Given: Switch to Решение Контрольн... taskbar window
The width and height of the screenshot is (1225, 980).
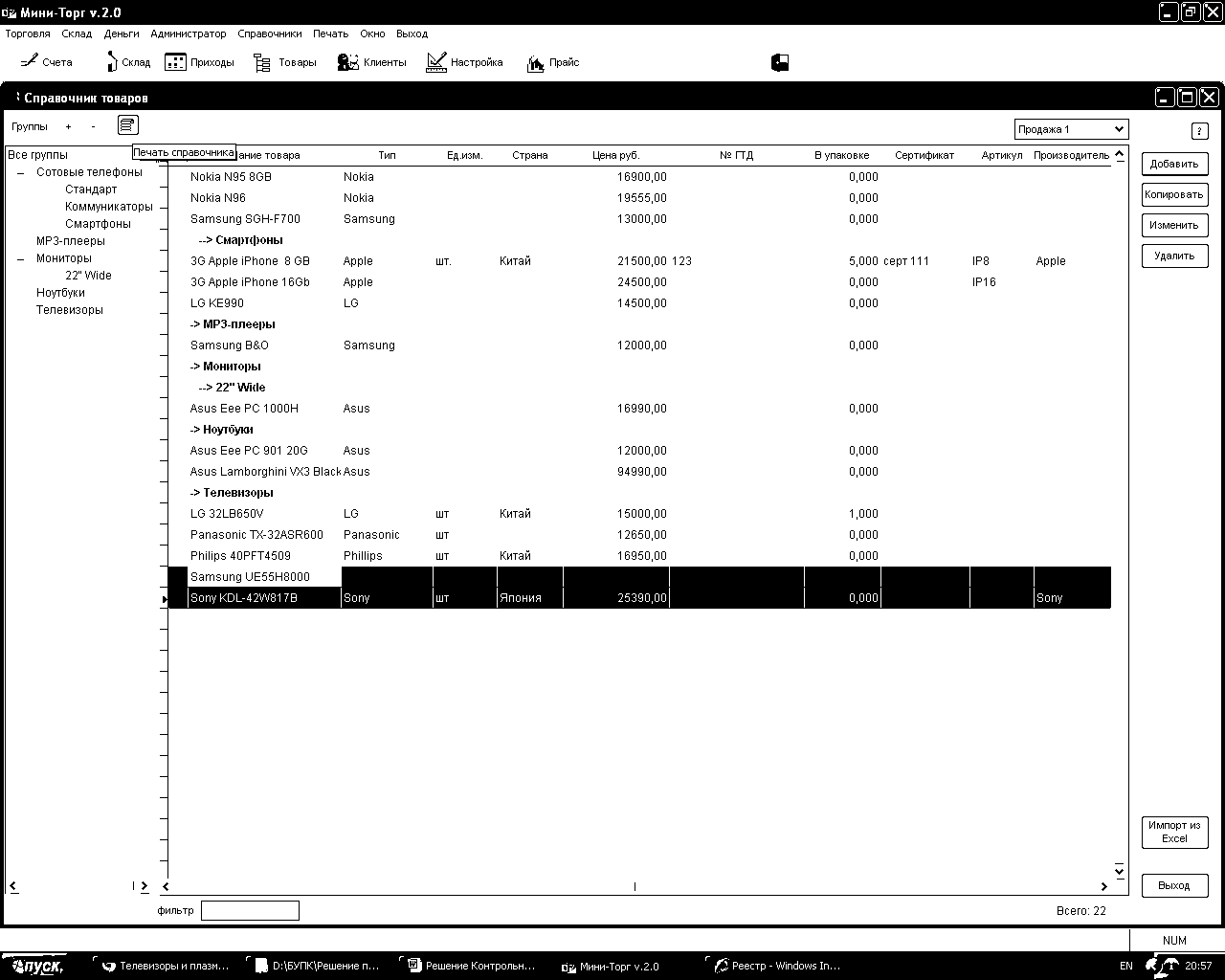Looking at the screenshot, I should [x=472, y=967].
